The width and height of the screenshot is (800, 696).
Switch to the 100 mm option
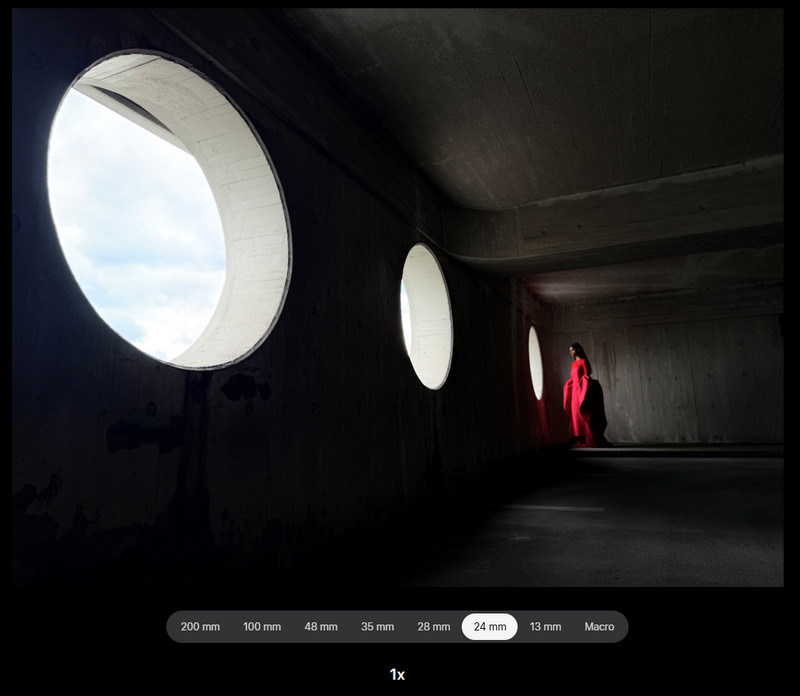click(x=262, y=627)
